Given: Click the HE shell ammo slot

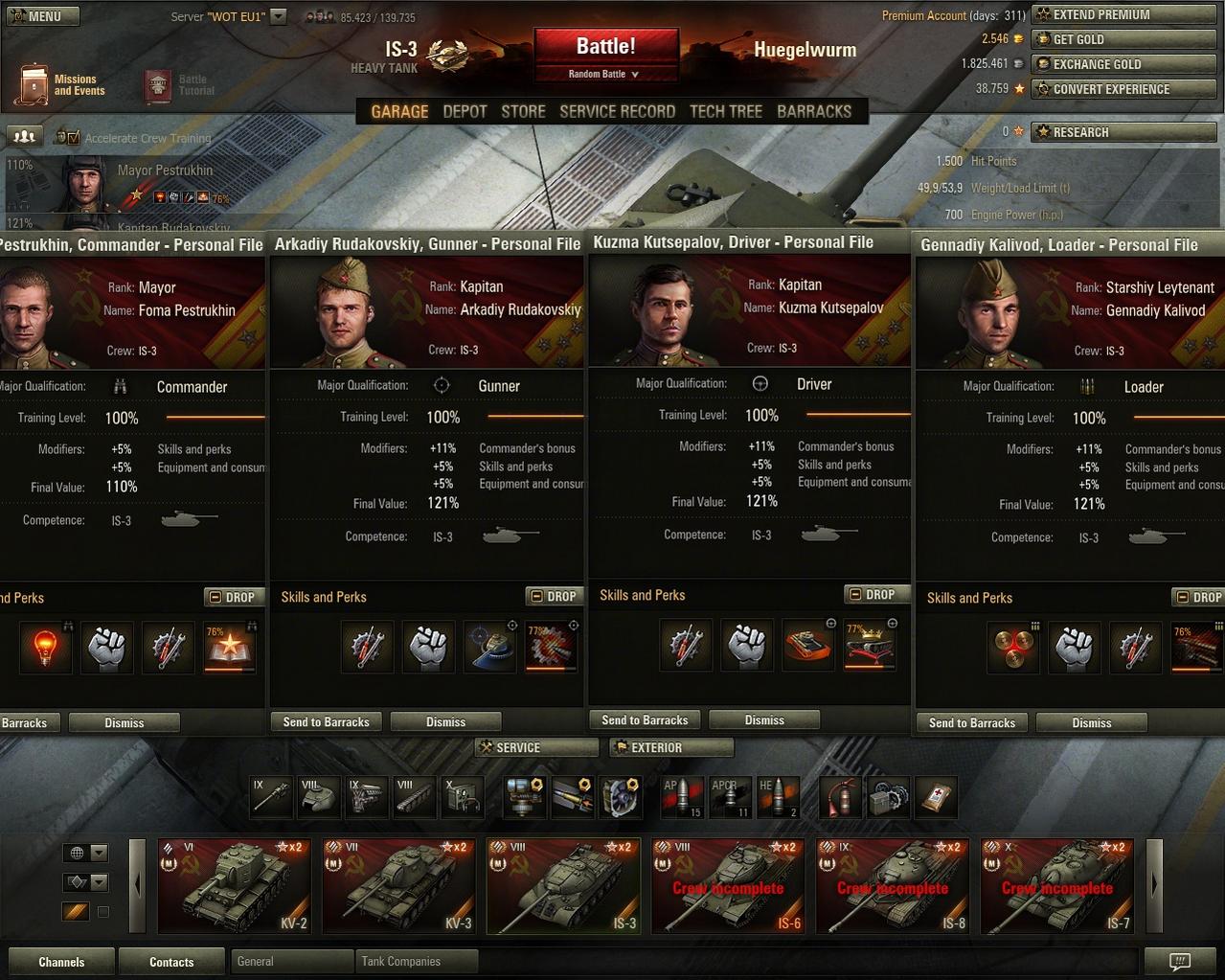Looking at the screenshot, I should [778, 796].
